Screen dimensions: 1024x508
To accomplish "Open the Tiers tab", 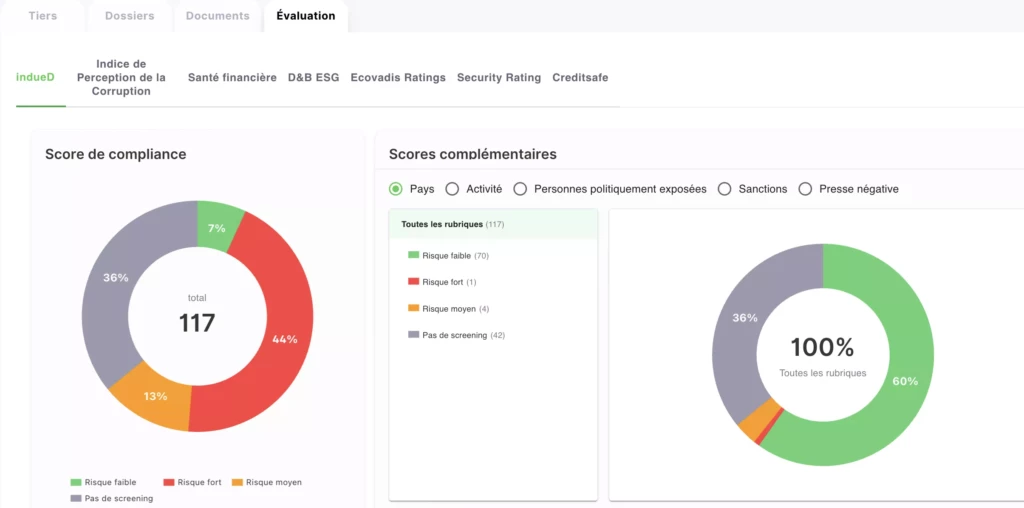I will click(x=42, y=16).
